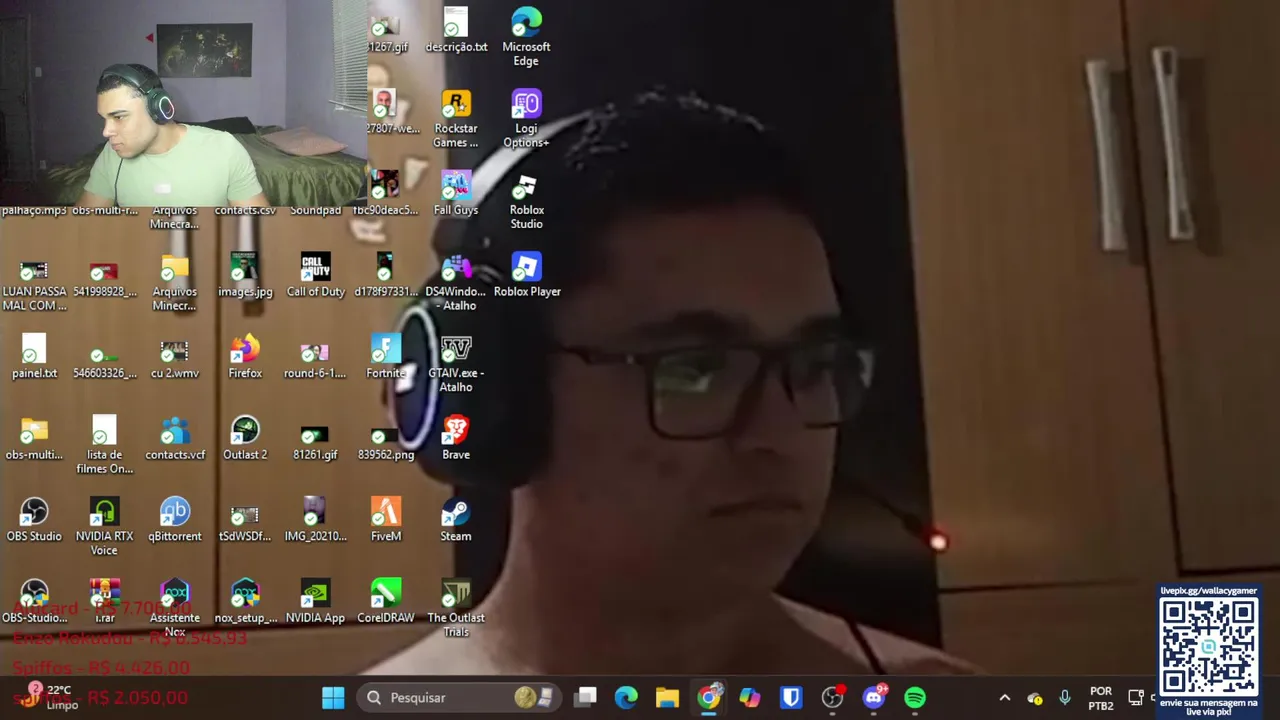Select the 27807-we... image file
The image size is (1280, 720).
pyautogui.click(x=390, y=112)
